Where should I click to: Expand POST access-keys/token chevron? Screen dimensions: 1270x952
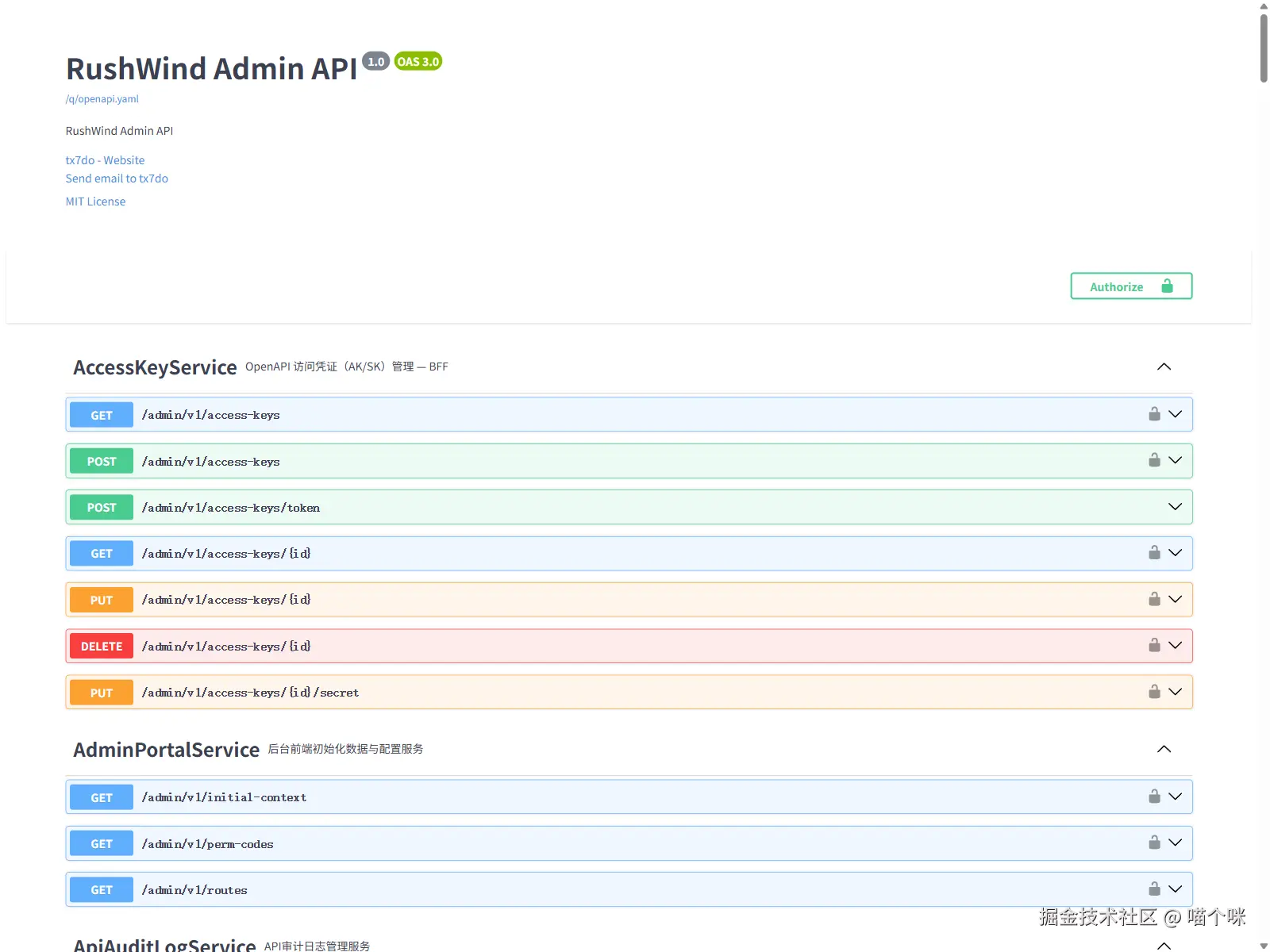tap(1176, 507)
